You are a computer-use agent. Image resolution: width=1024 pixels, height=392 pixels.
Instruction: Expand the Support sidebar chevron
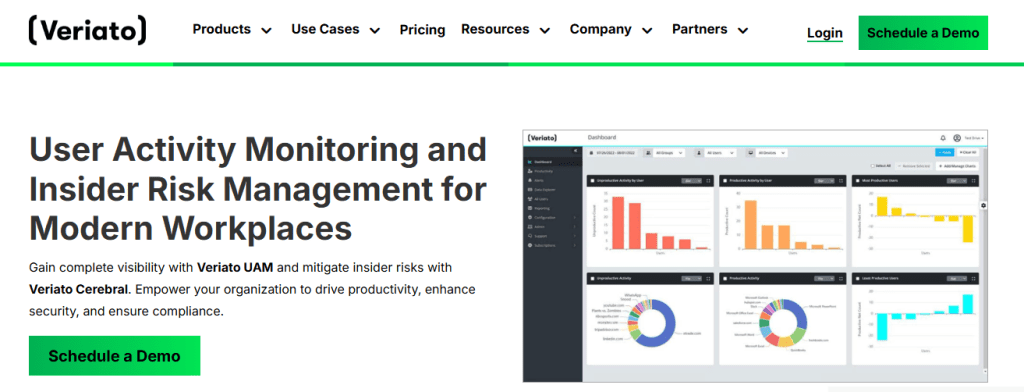pos(575,236)
